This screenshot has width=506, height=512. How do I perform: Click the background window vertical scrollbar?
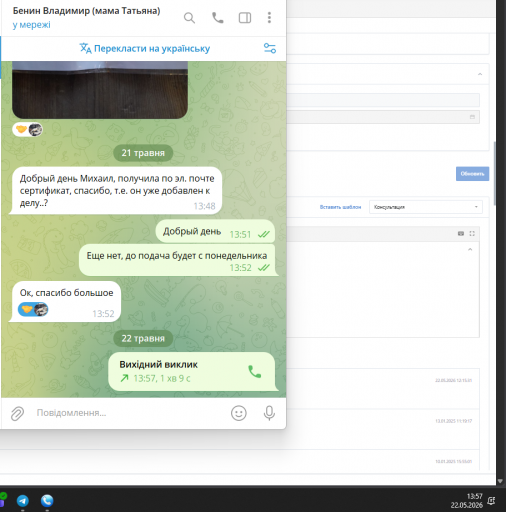[x=495, y=173]
